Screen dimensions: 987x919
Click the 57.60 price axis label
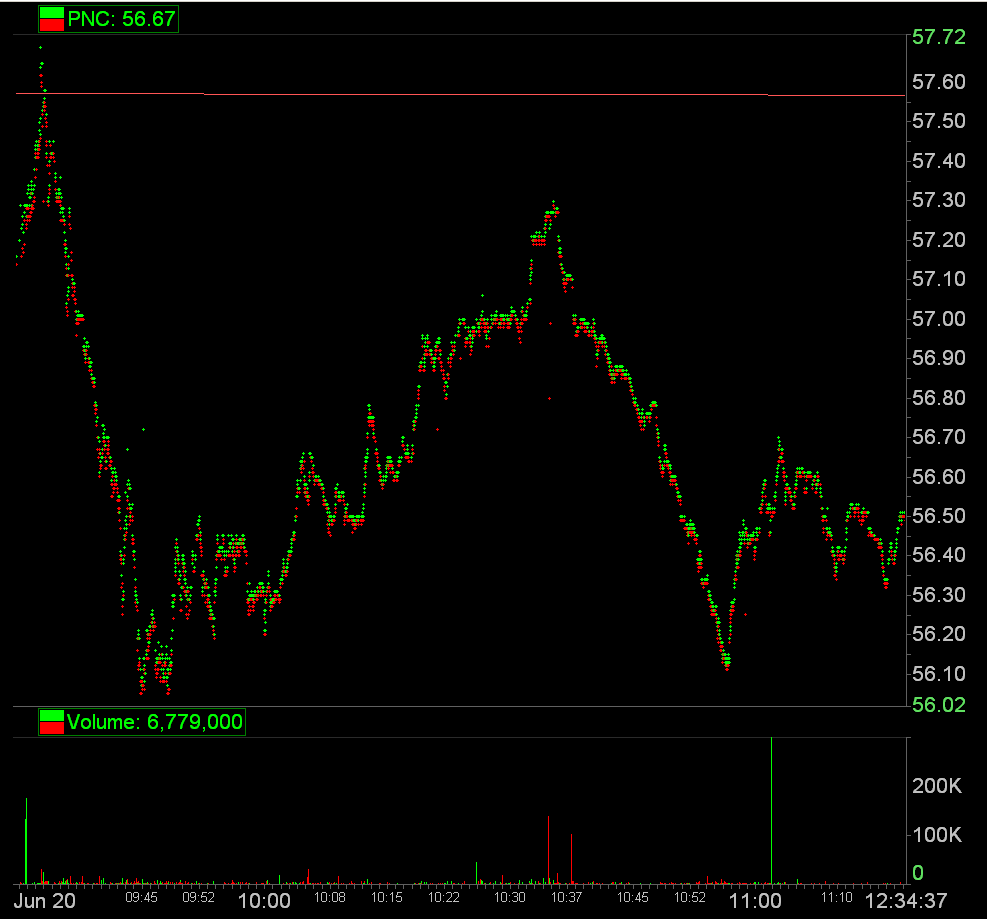(939, 82)
